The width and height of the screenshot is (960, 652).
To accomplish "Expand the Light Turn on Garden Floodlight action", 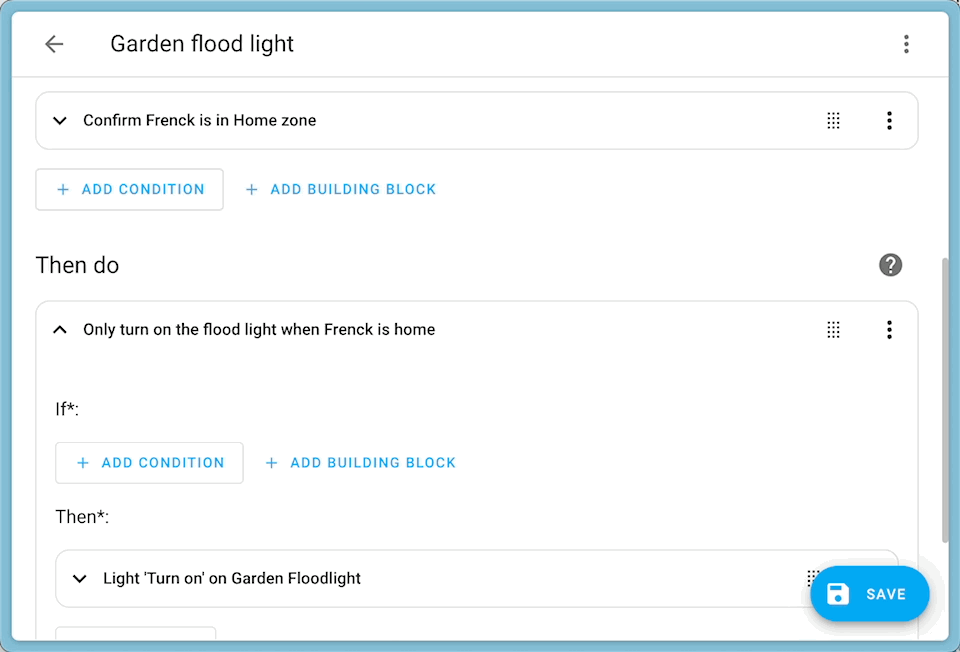I will (79, 578).
